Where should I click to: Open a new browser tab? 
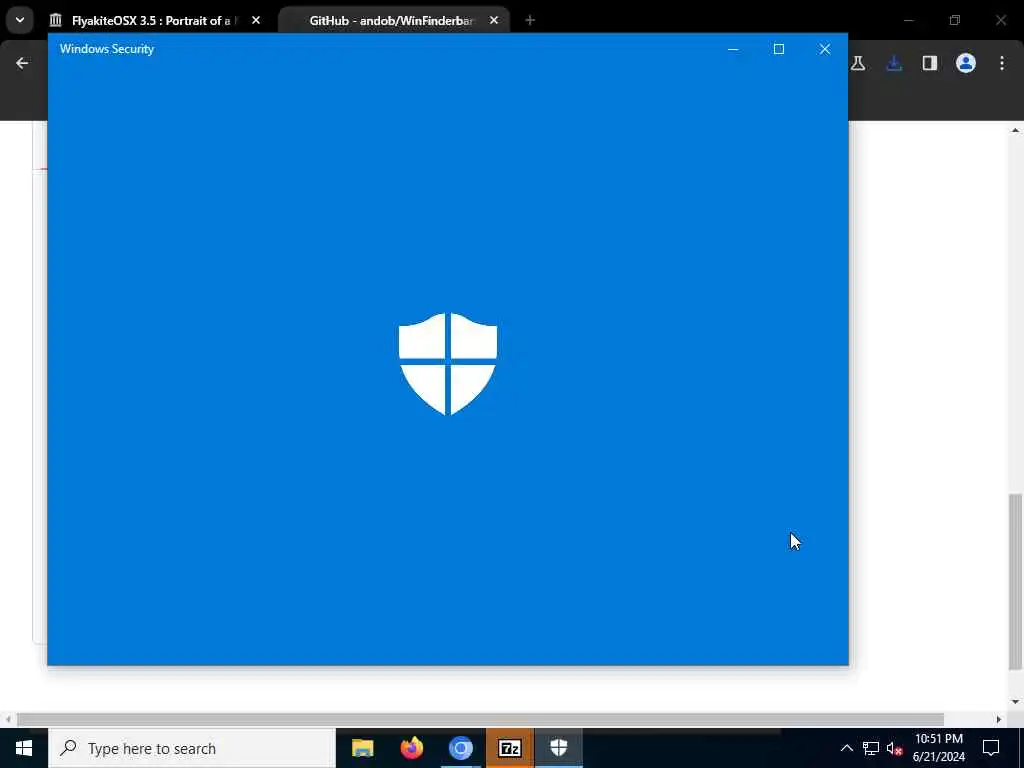pos(530,20)
